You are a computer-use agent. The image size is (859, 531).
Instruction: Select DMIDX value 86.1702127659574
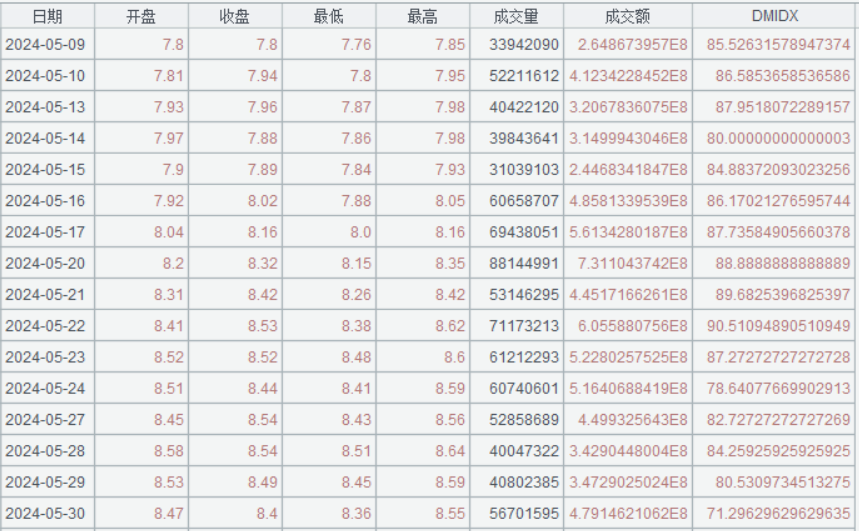[778, 201]
